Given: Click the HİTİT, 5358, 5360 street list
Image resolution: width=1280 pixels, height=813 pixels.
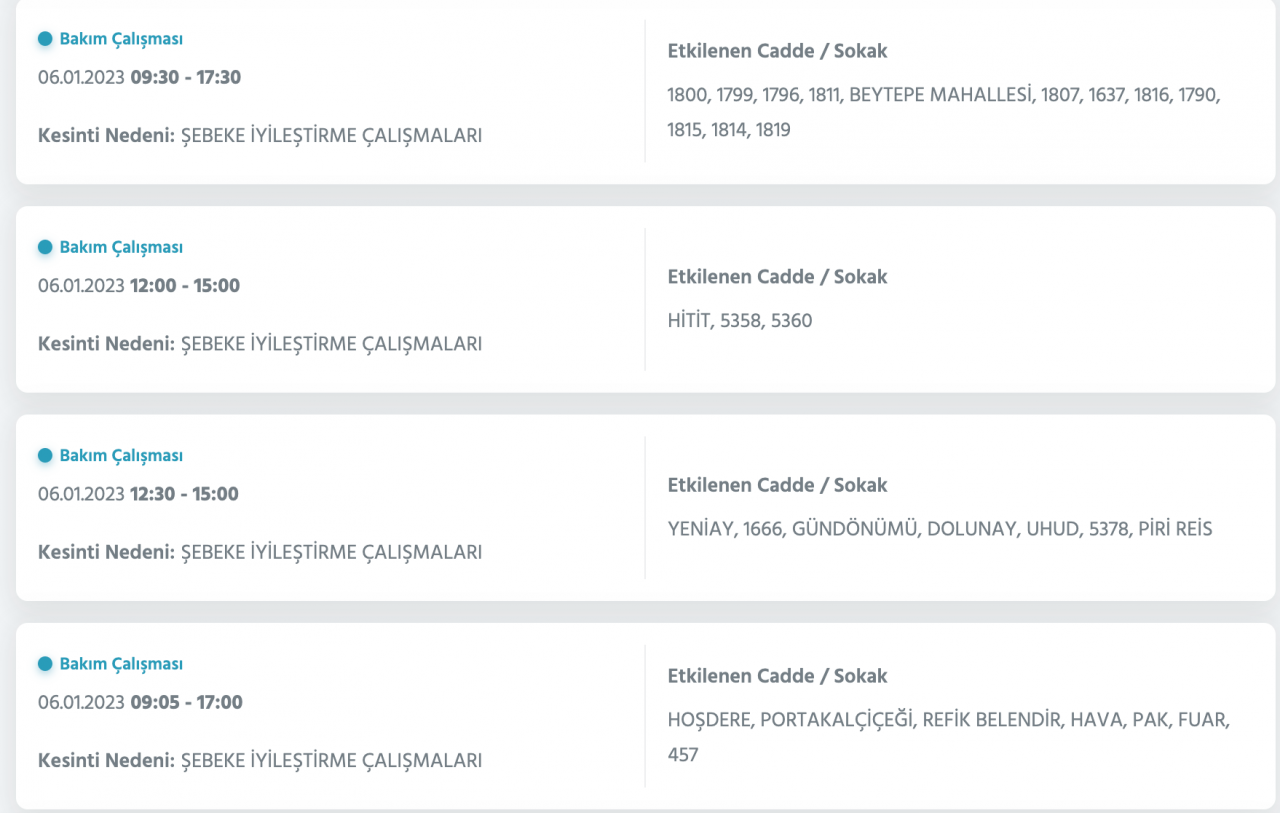Looking at the screenshot, I should [739, 321].
